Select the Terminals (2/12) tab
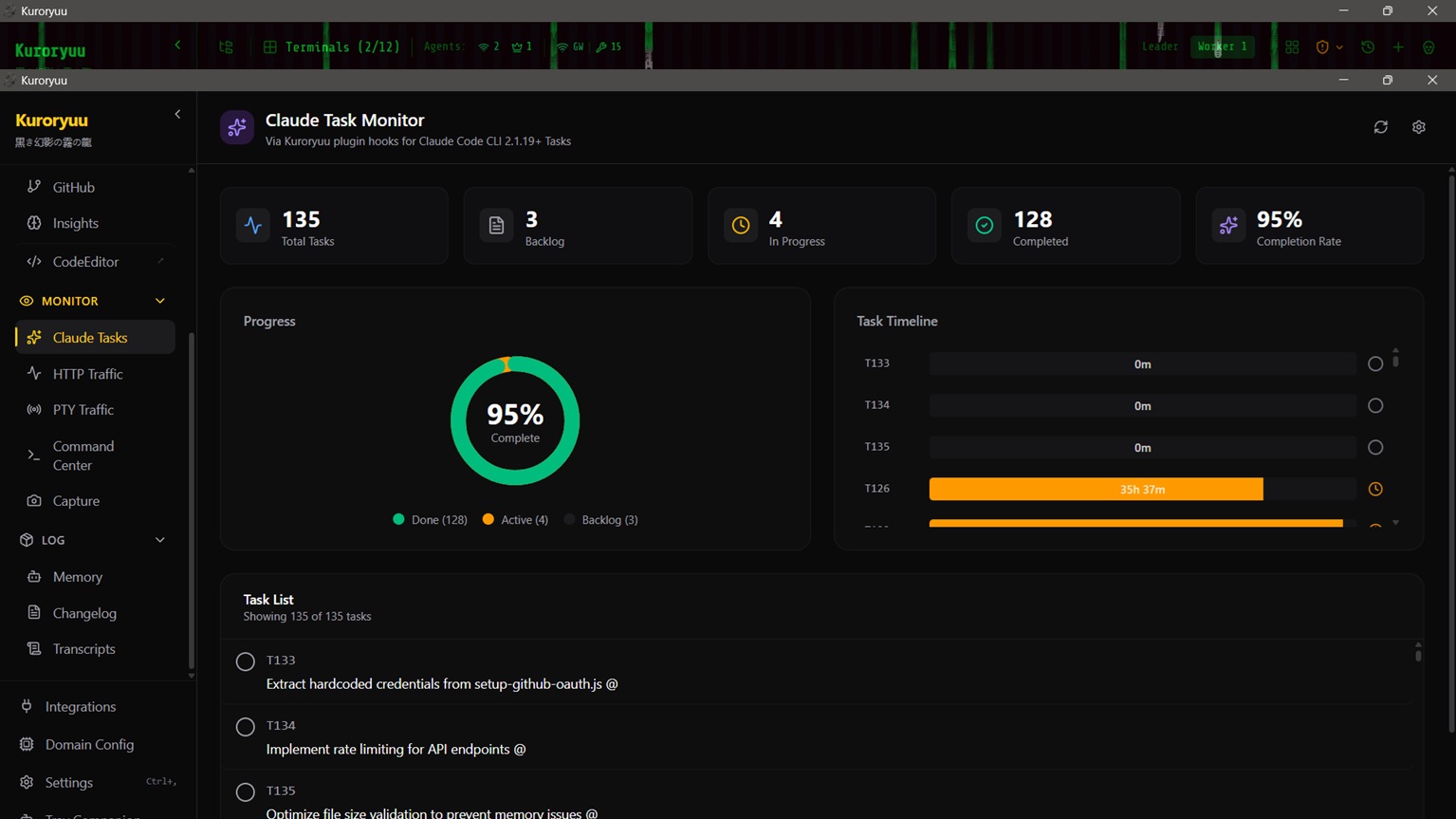The height and width of the screenshot is (819, 1456). [x=332, y=47]
